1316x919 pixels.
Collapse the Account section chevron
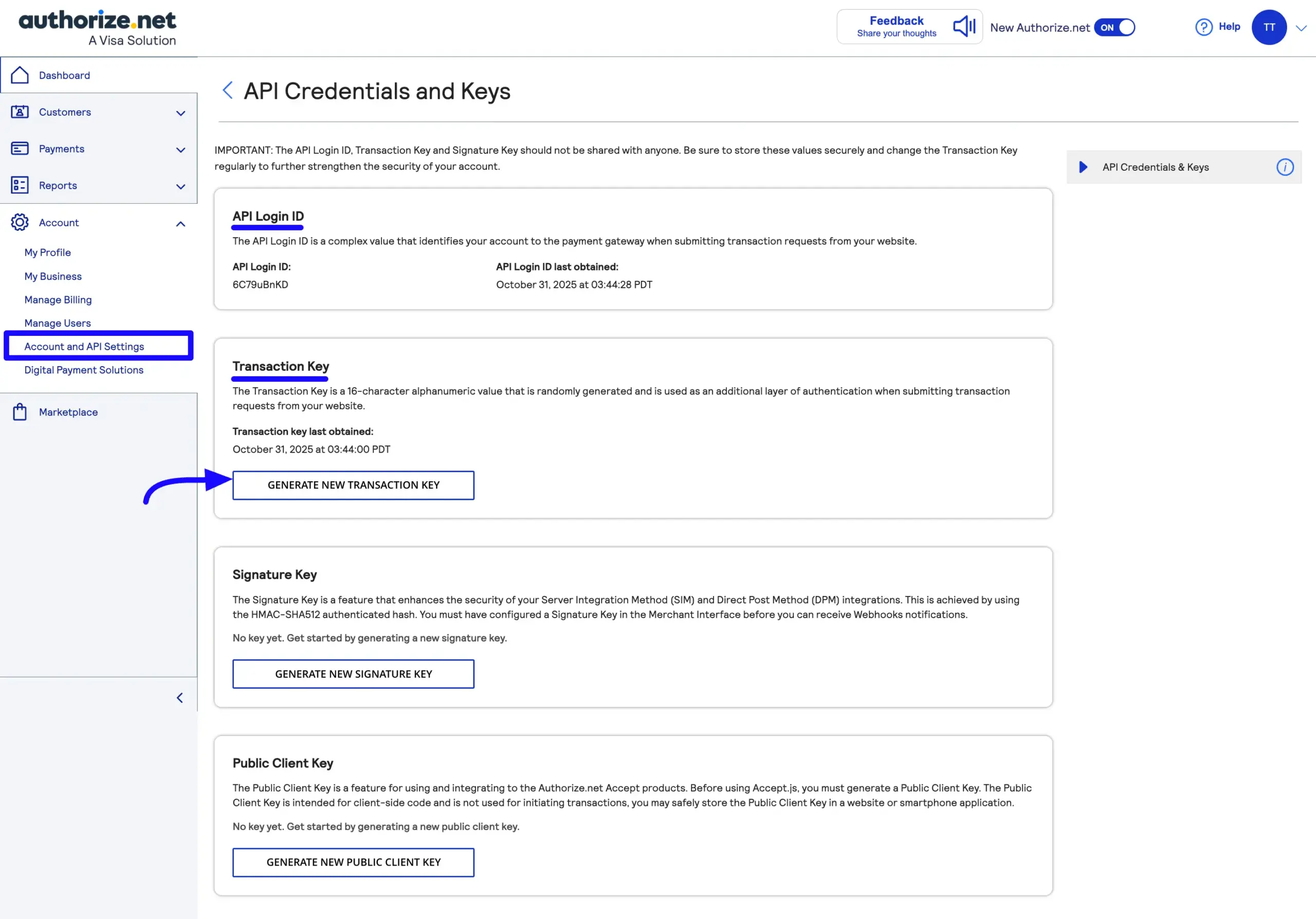click(x=180, y=224)
